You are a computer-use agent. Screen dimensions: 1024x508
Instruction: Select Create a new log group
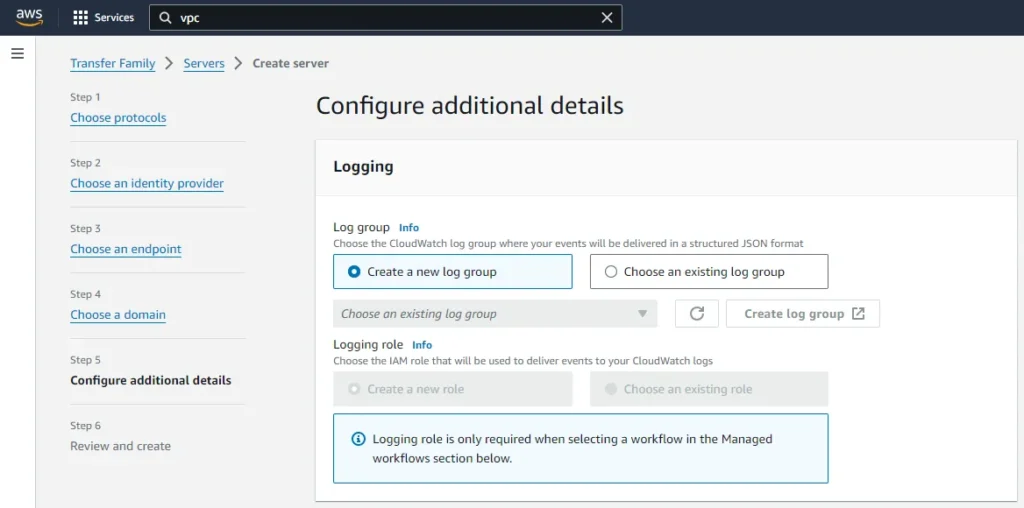pos(354,272)
